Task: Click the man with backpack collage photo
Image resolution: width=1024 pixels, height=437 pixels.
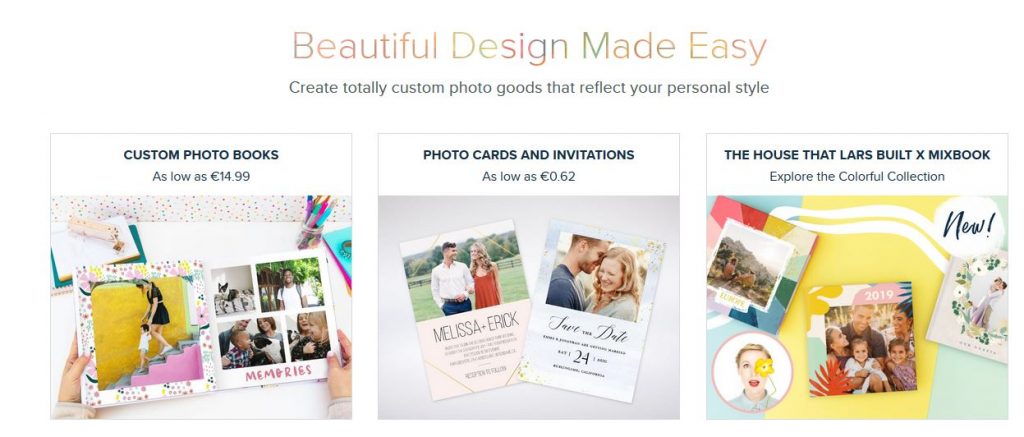Action: (291, 285)
